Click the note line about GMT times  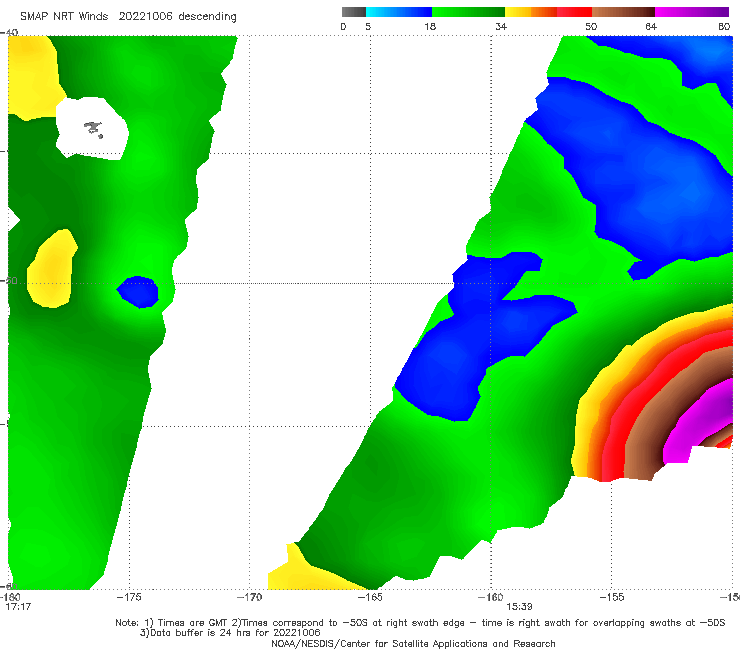pyautogui.click(x=420, y=623)
